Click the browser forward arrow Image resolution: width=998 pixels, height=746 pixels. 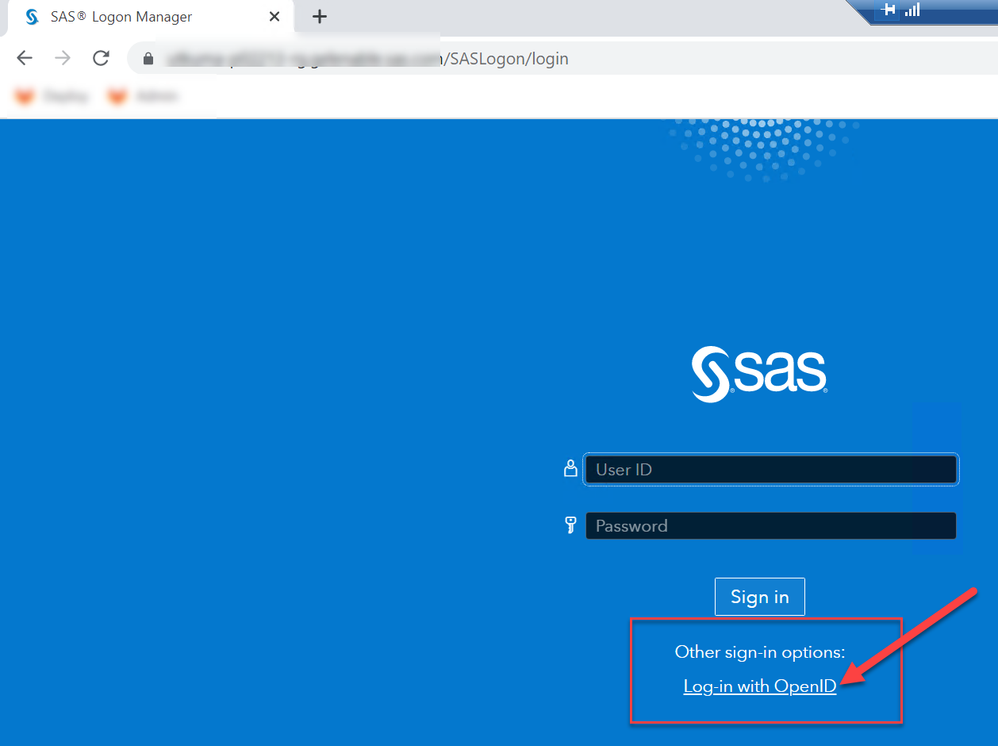click(x=62, y=58)
